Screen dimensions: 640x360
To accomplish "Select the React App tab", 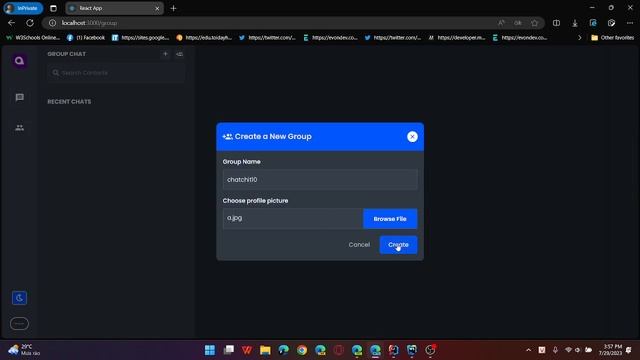I will pos(114,8).
